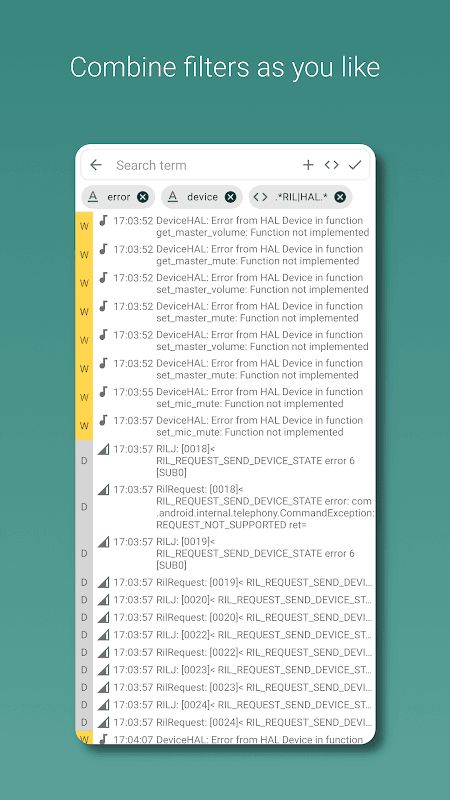Open the 17:03:57 set_mic_mute DeviceHAL log entry
Screen dimensions: 450x800
pos(226,426)
